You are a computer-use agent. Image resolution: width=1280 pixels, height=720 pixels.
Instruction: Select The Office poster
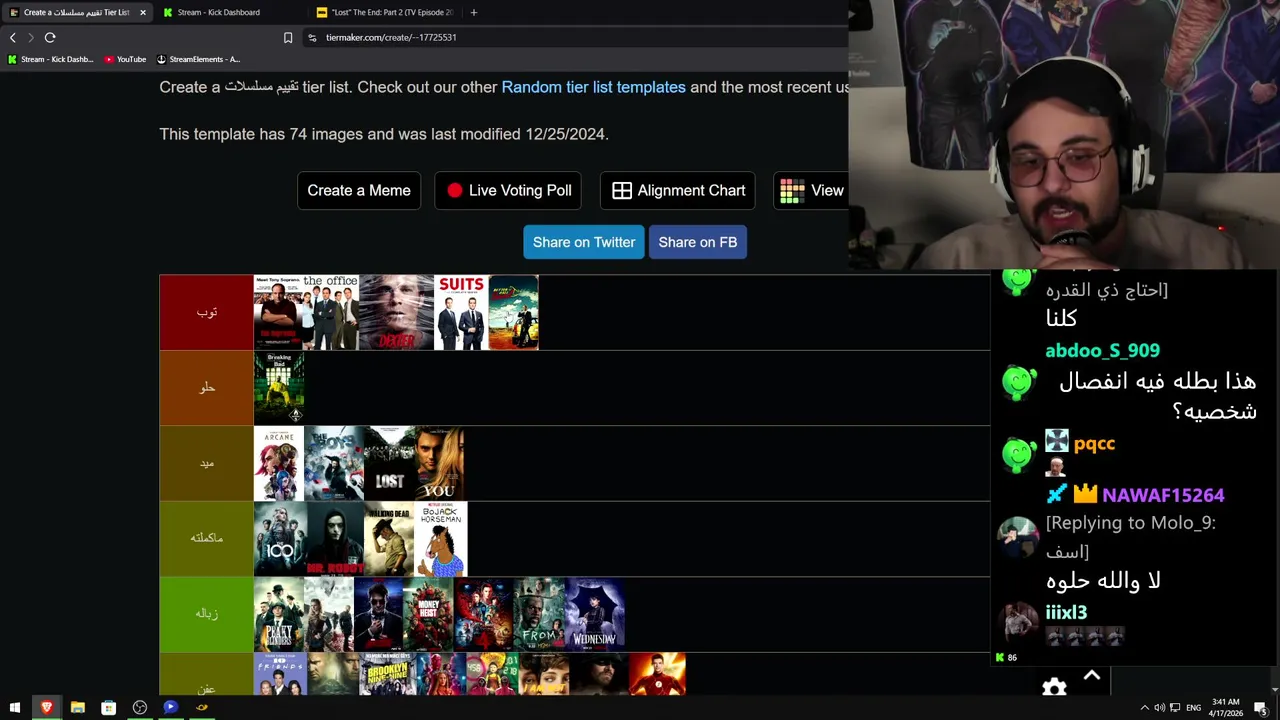pyautogui.click(x=331, y=312)
